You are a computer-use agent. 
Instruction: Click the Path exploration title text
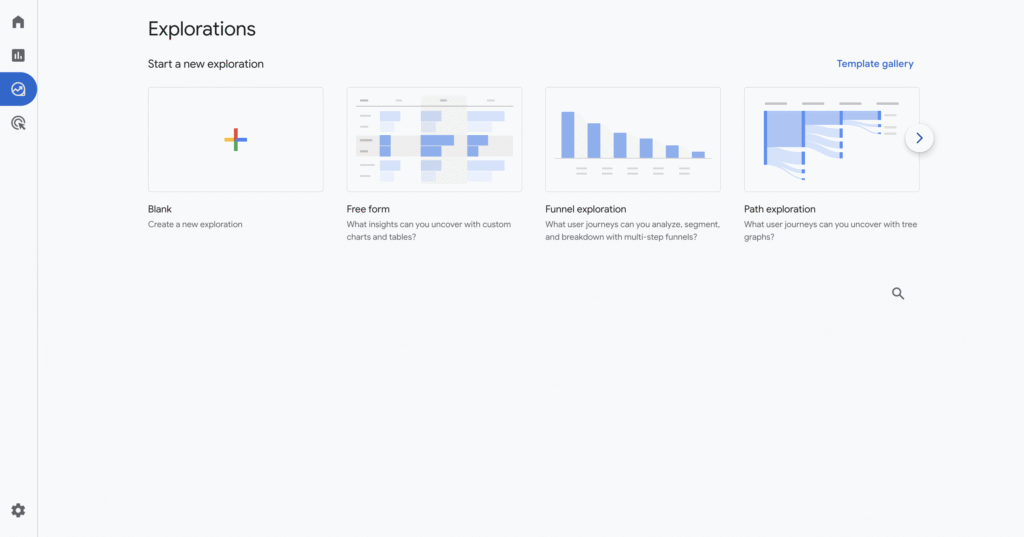click(780, 209)
